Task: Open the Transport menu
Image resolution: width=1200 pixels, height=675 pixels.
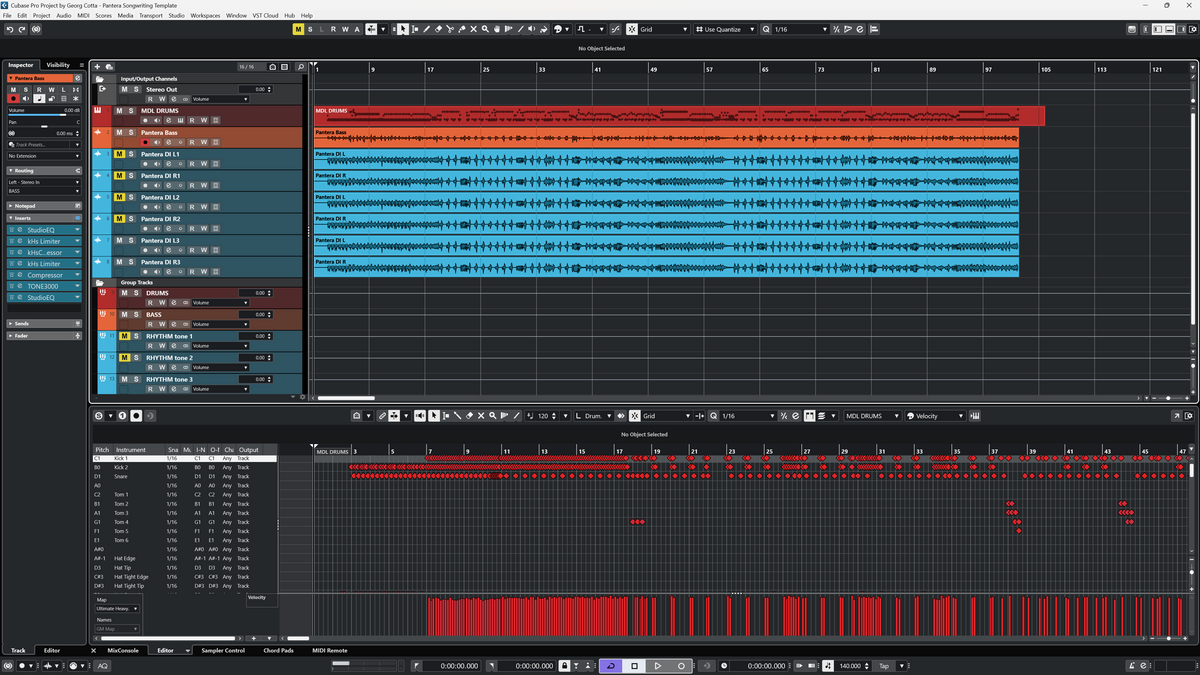Action: 151,16
